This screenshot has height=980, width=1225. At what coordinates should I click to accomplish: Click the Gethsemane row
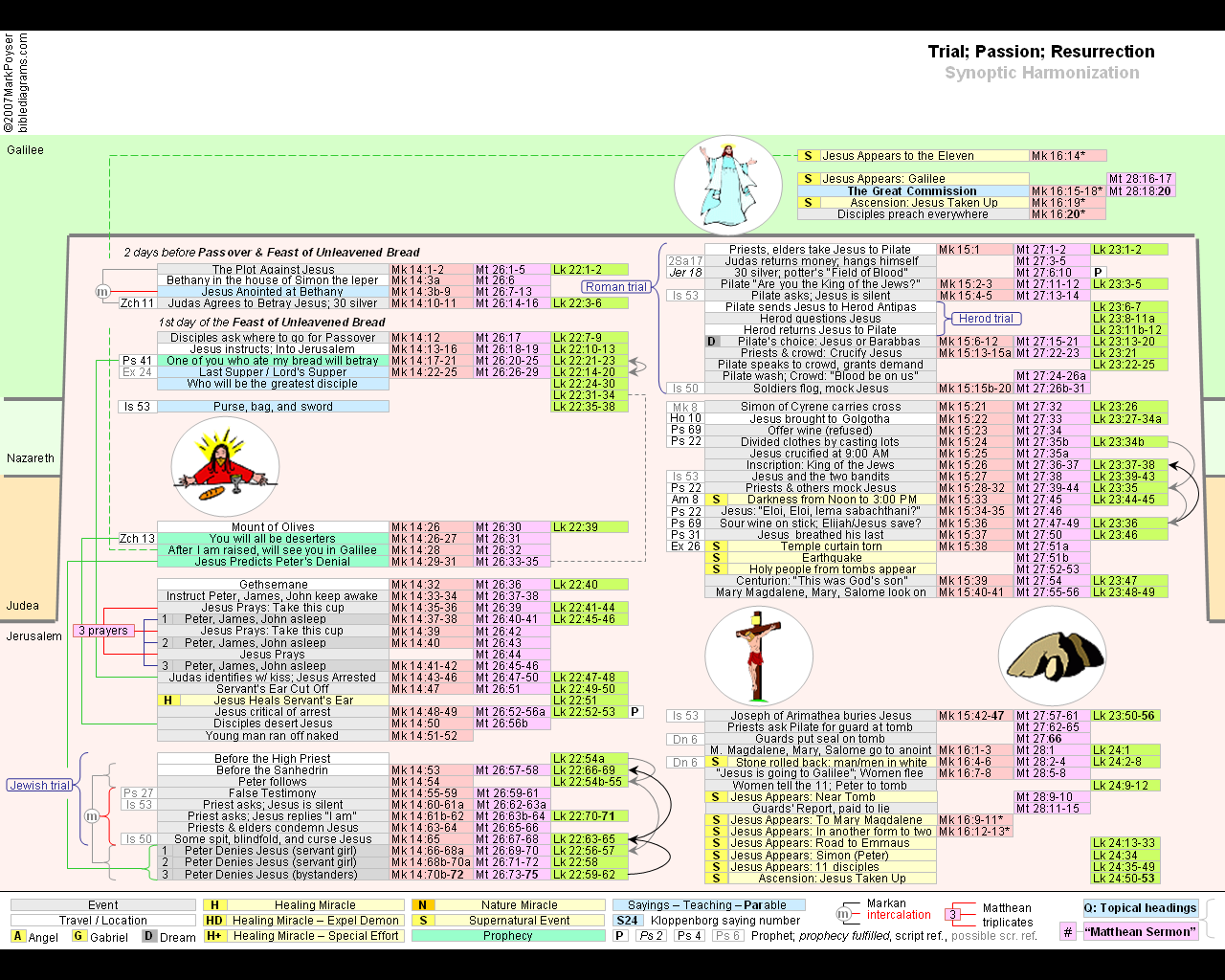point(274,585)
